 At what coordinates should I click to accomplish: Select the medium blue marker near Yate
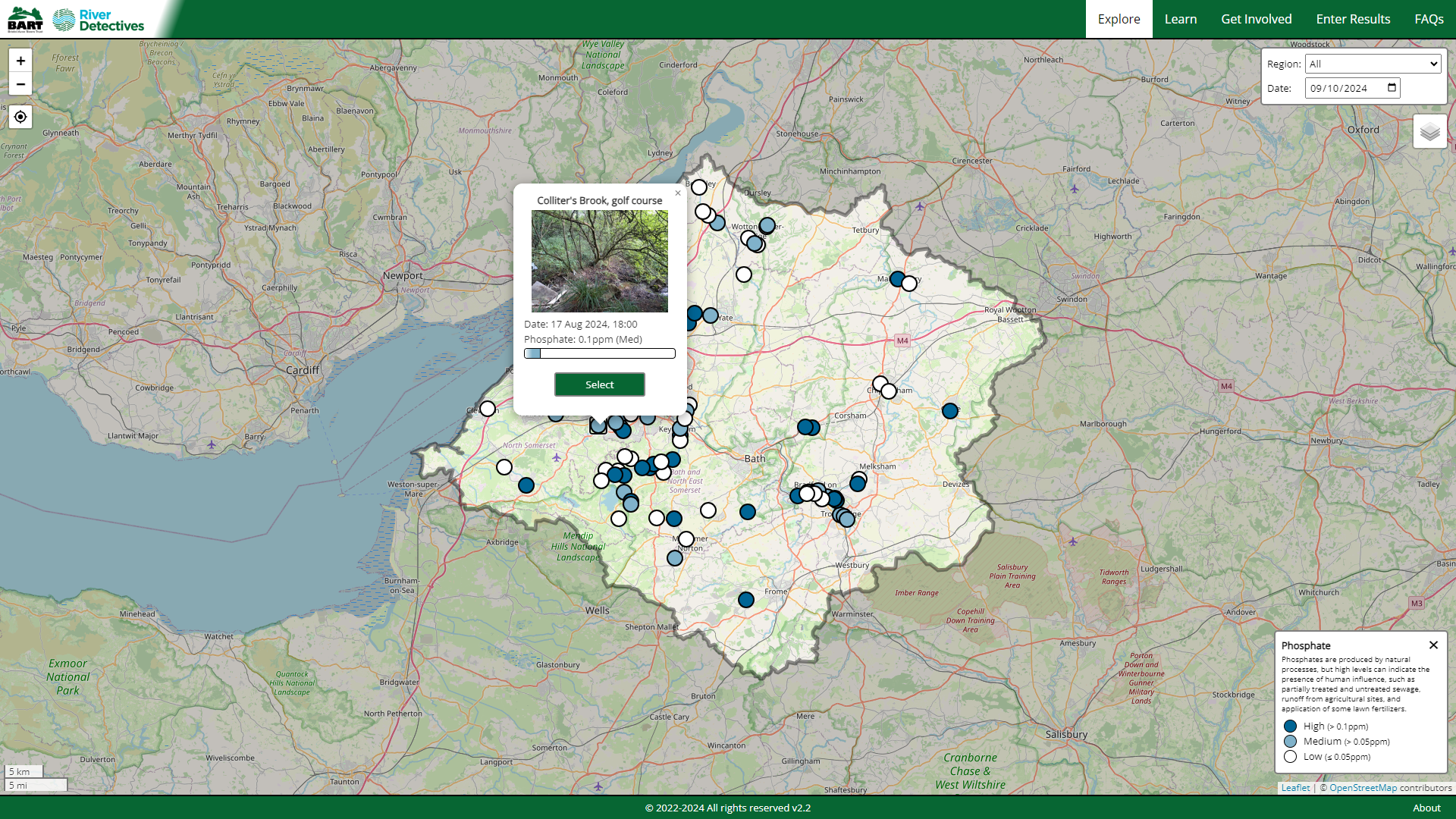pos(711,315)
